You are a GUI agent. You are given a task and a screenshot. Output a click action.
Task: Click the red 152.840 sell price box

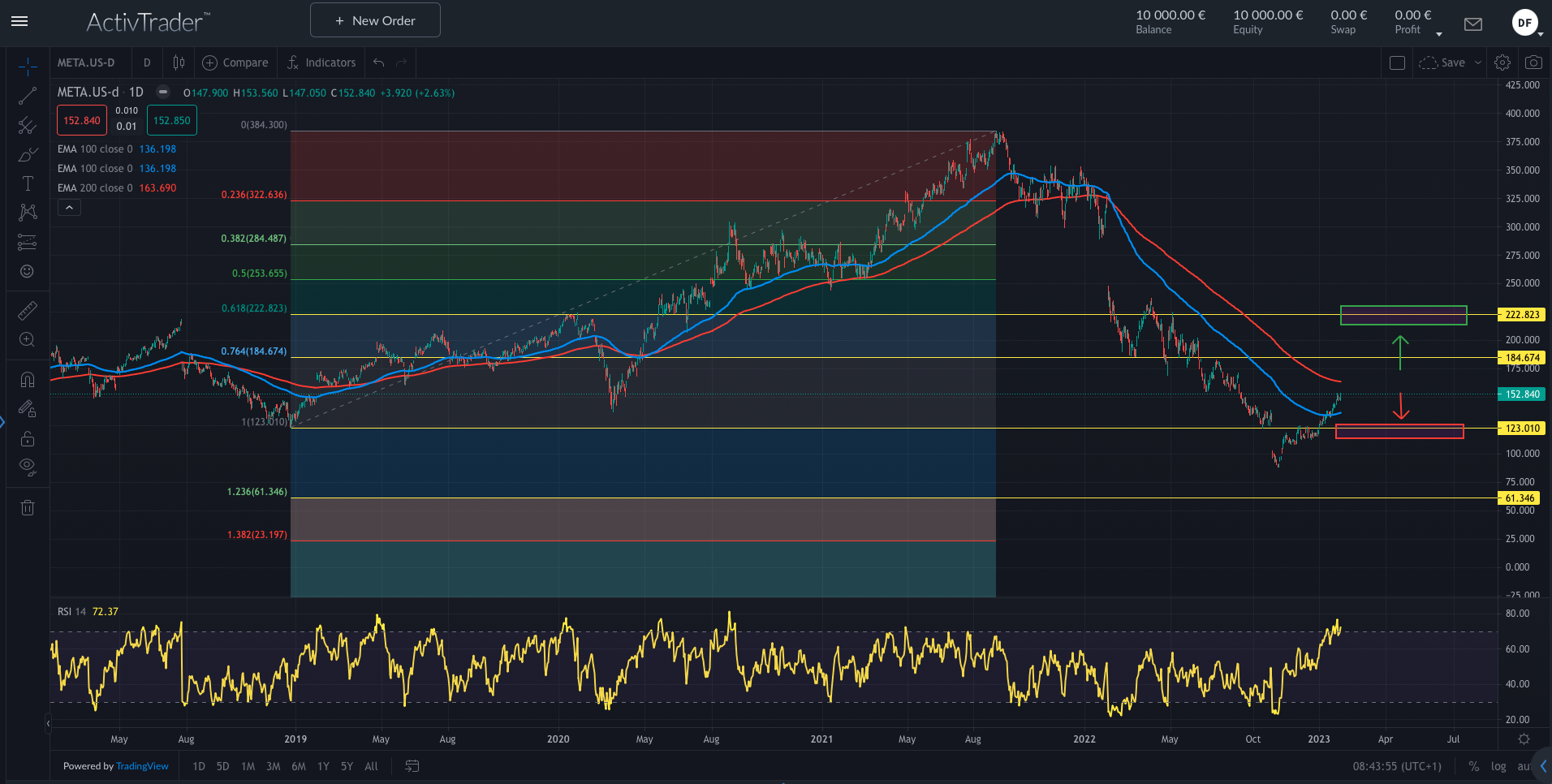click(x=82, y=121)
